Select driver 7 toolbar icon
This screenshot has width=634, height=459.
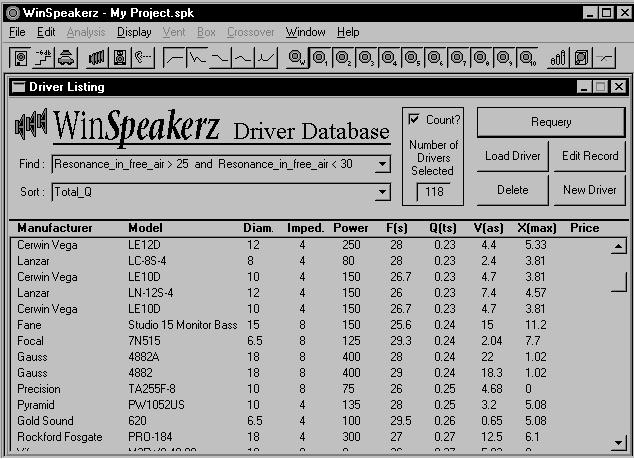[x=458, y=58]
